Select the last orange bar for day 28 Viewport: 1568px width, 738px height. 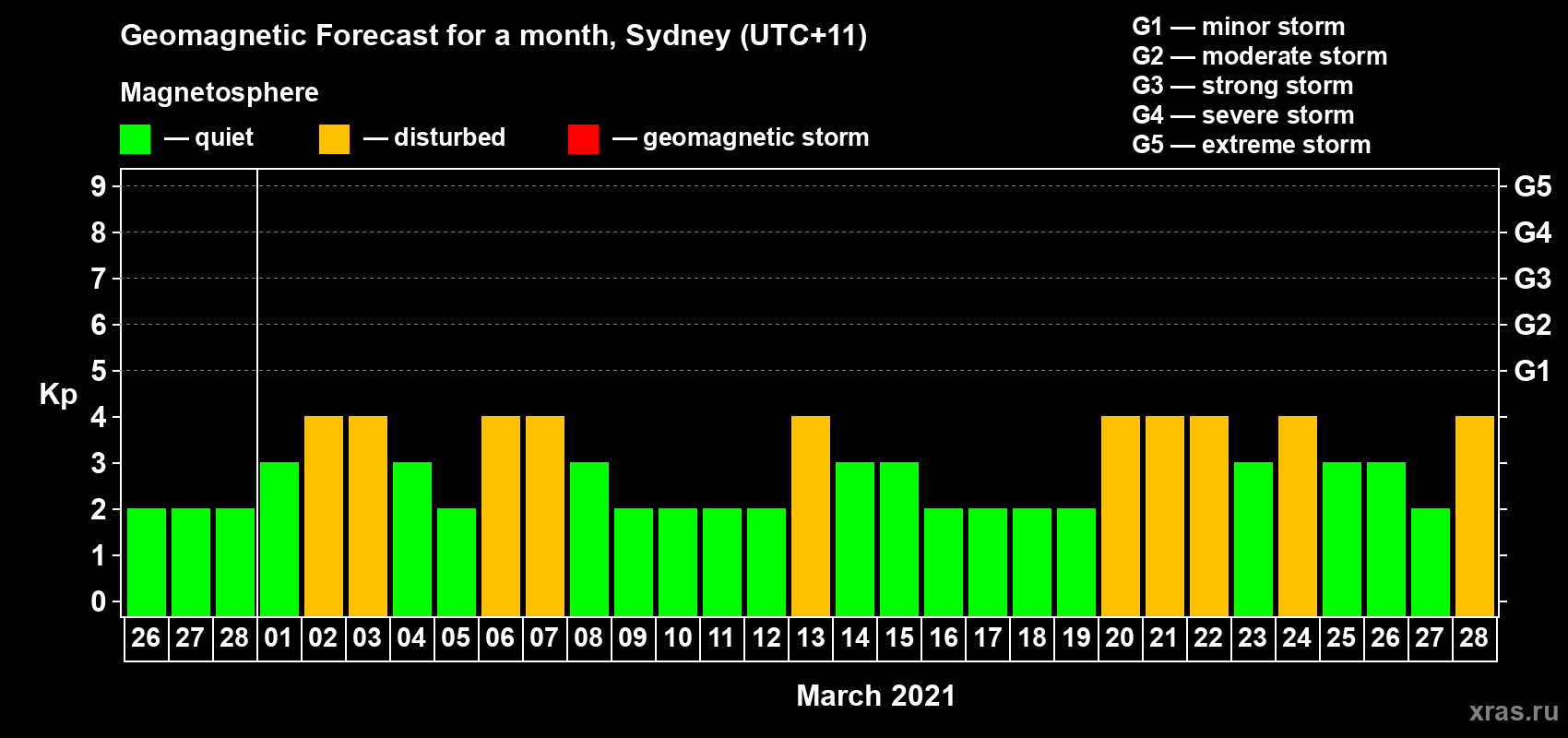(1475, 516)
